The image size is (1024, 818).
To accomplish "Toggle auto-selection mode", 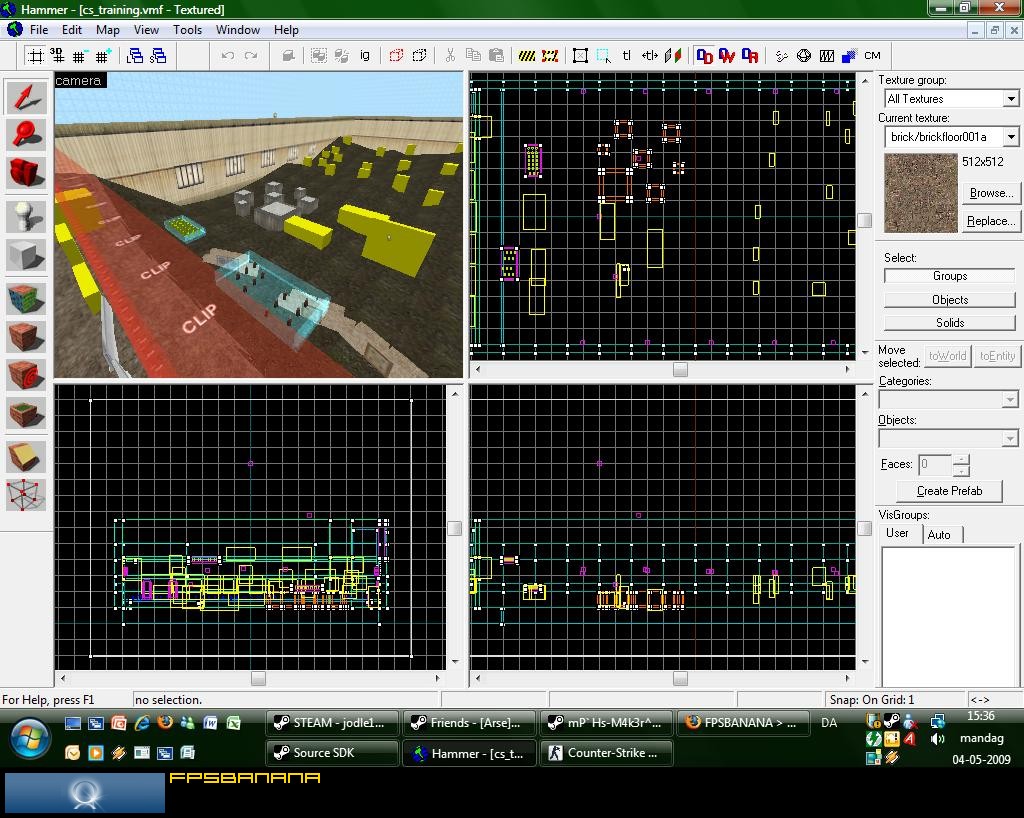I will pos(603,56).
